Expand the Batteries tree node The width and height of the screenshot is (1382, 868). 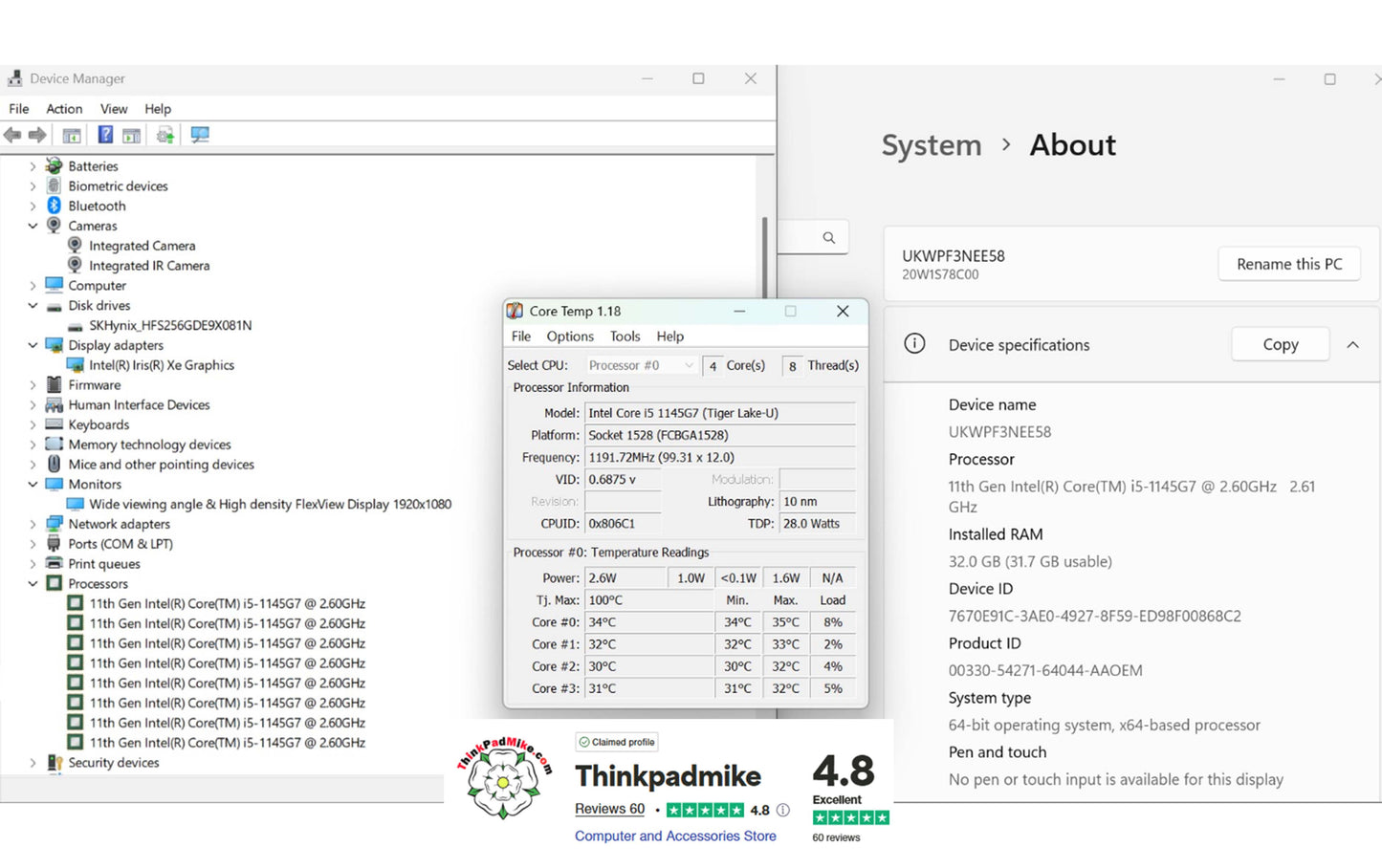pos(33,166)
